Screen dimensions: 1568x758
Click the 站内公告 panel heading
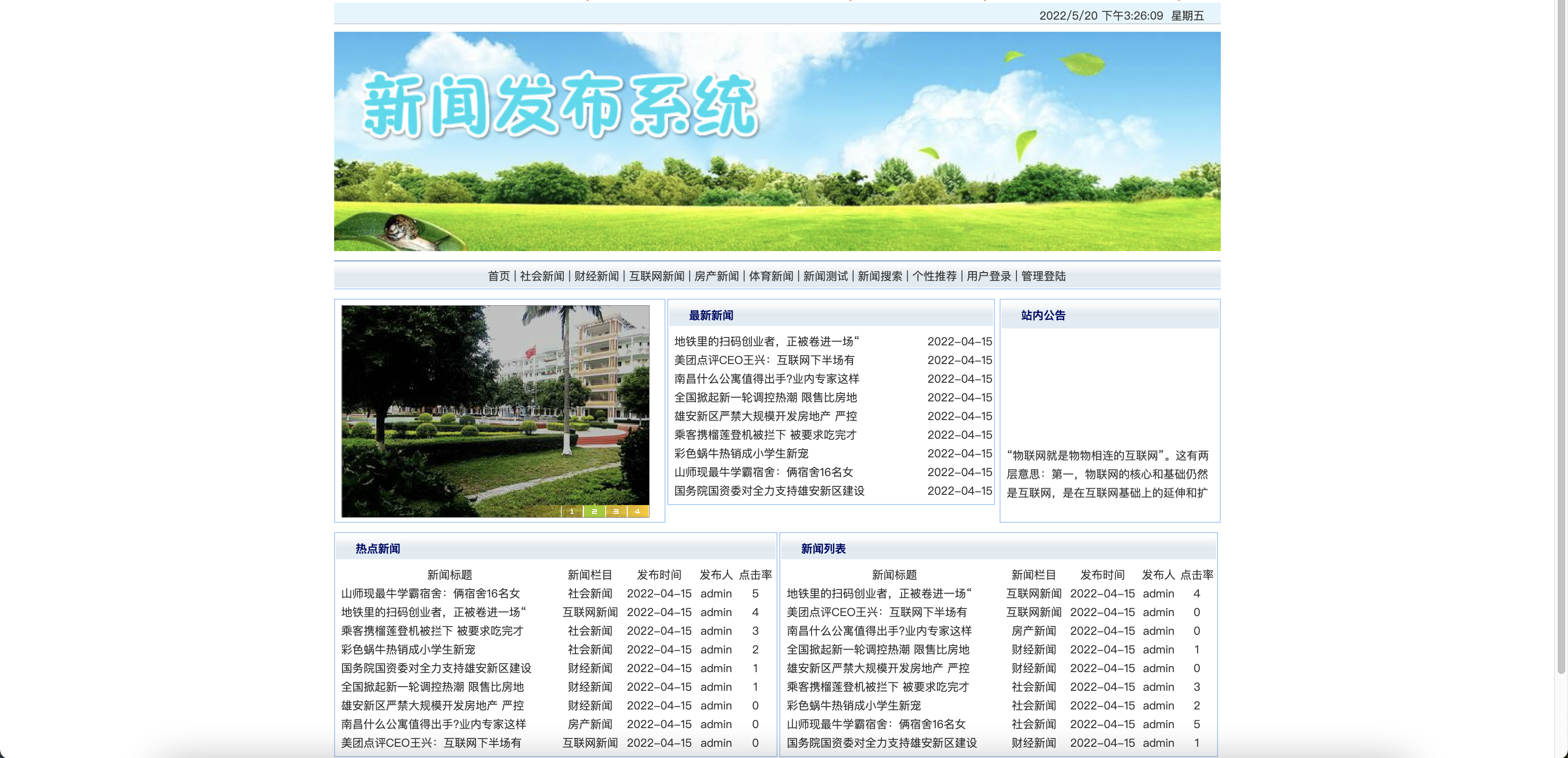click(1043, 316)
